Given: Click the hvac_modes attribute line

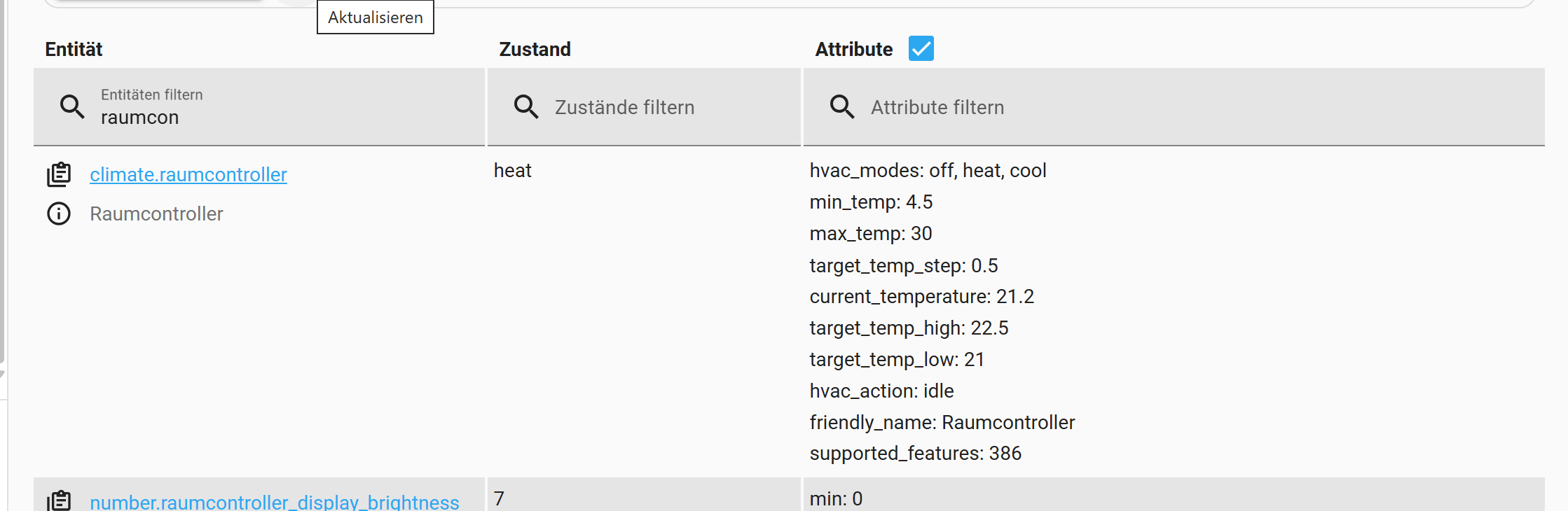Looking at the screenshot, I should coord(927,170).
